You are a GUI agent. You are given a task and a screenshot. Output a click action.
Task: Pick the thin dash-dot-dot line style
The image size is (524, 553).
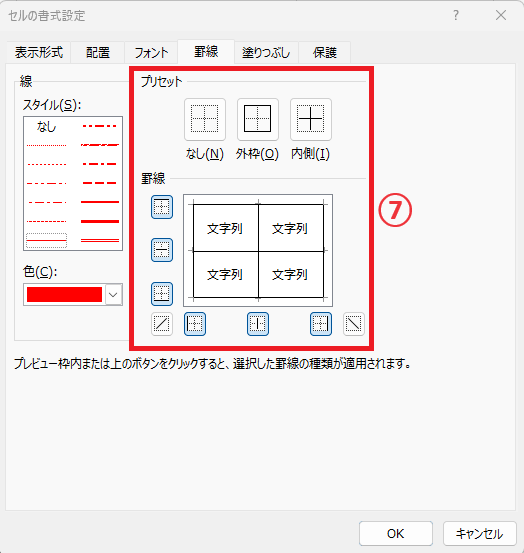(47, 183)
